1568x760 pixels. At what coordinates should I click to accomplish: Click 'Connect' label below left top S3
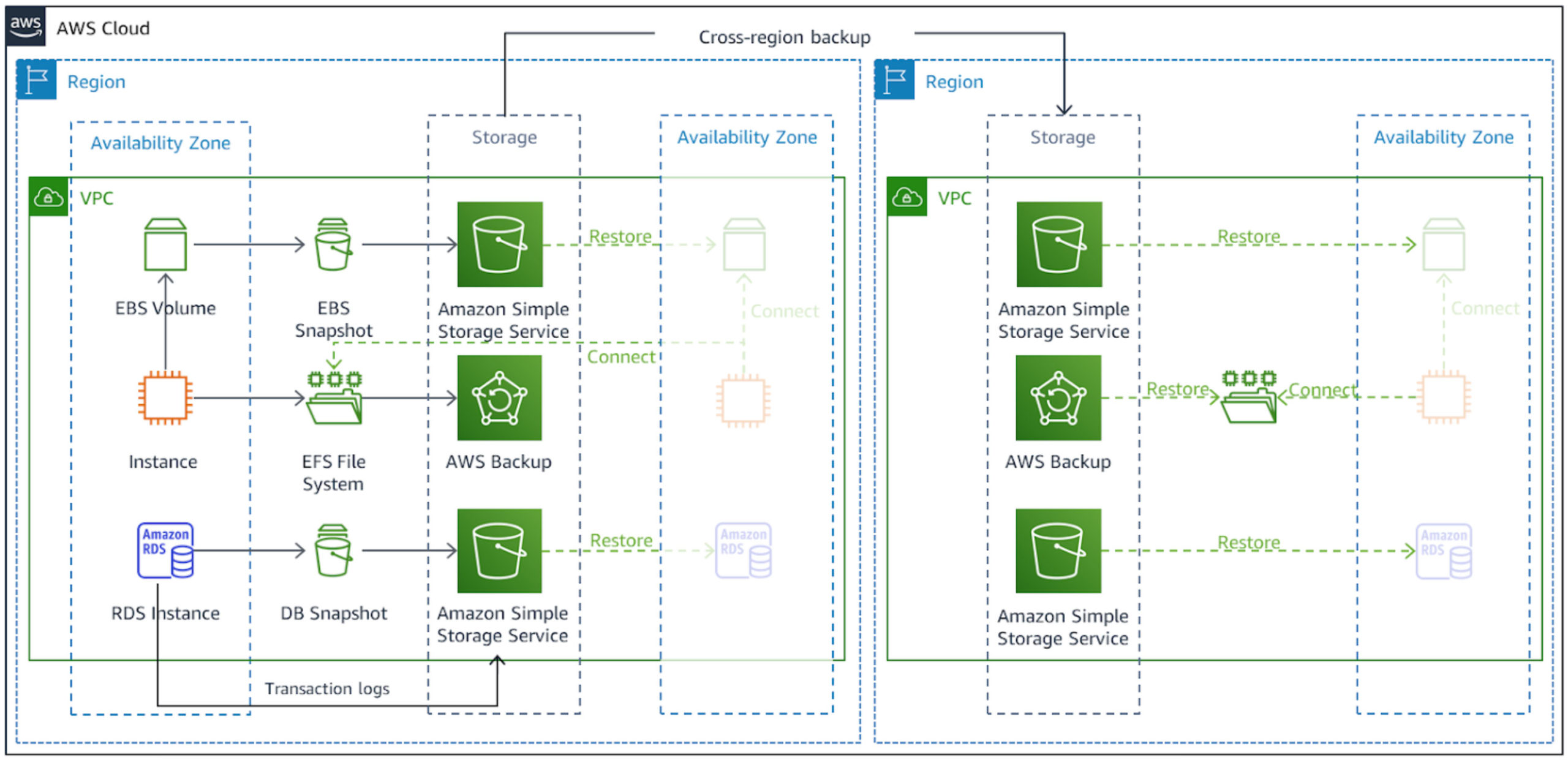(x=621, y=357)
